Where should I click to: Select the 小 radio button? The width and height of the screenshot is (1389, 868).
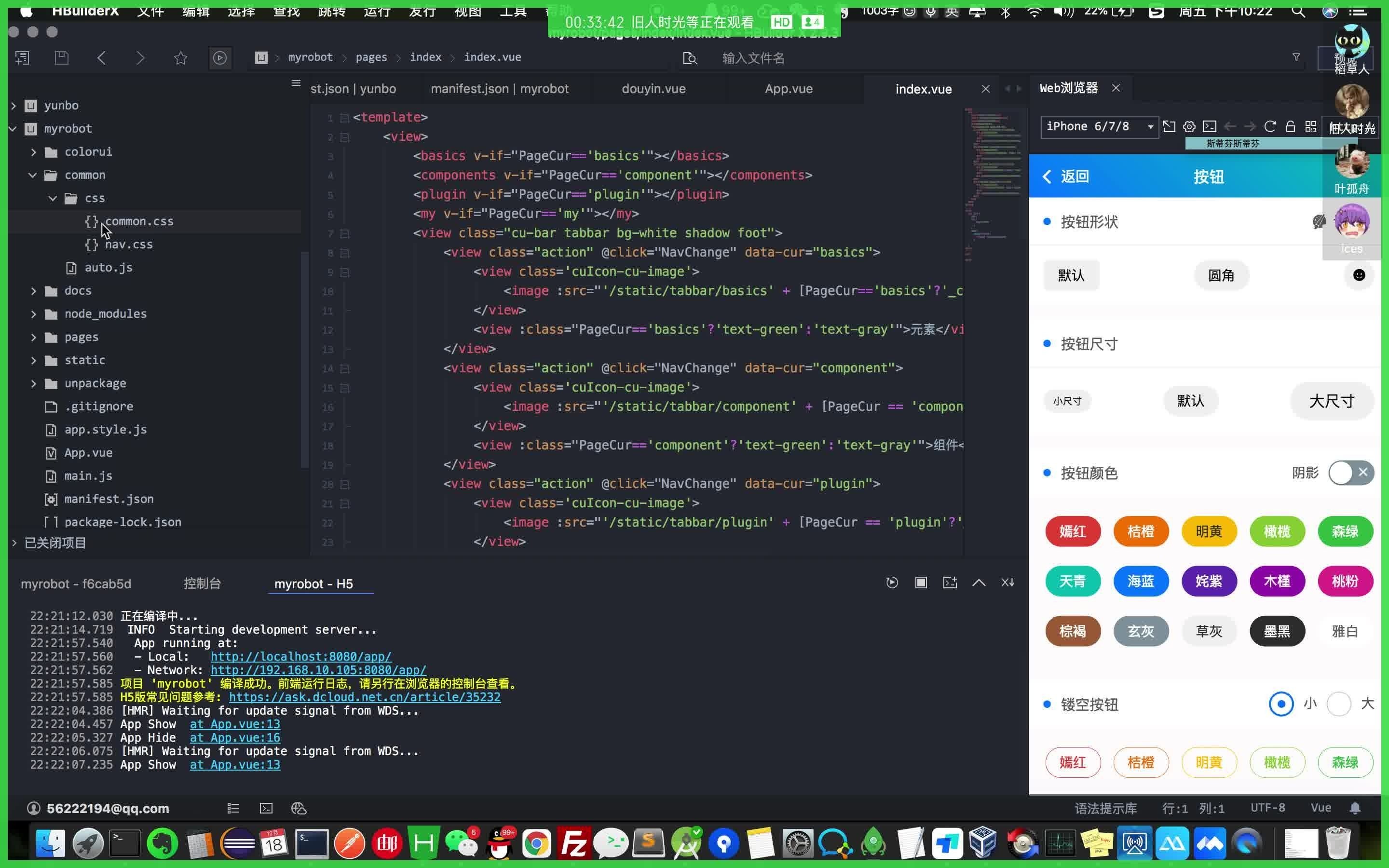coord(1280,704)
